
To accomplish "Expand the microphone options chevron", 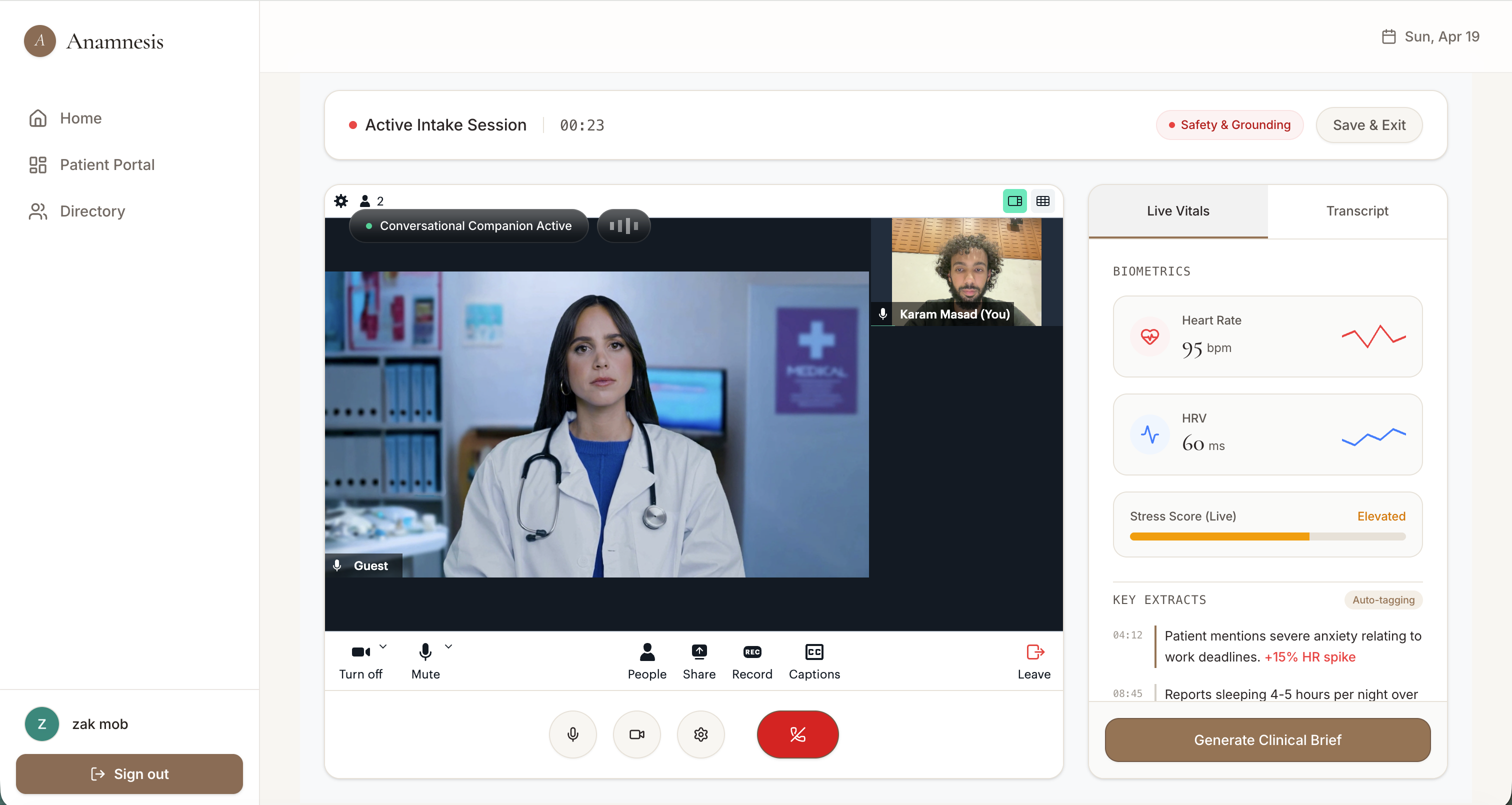I will coord(448,646).
